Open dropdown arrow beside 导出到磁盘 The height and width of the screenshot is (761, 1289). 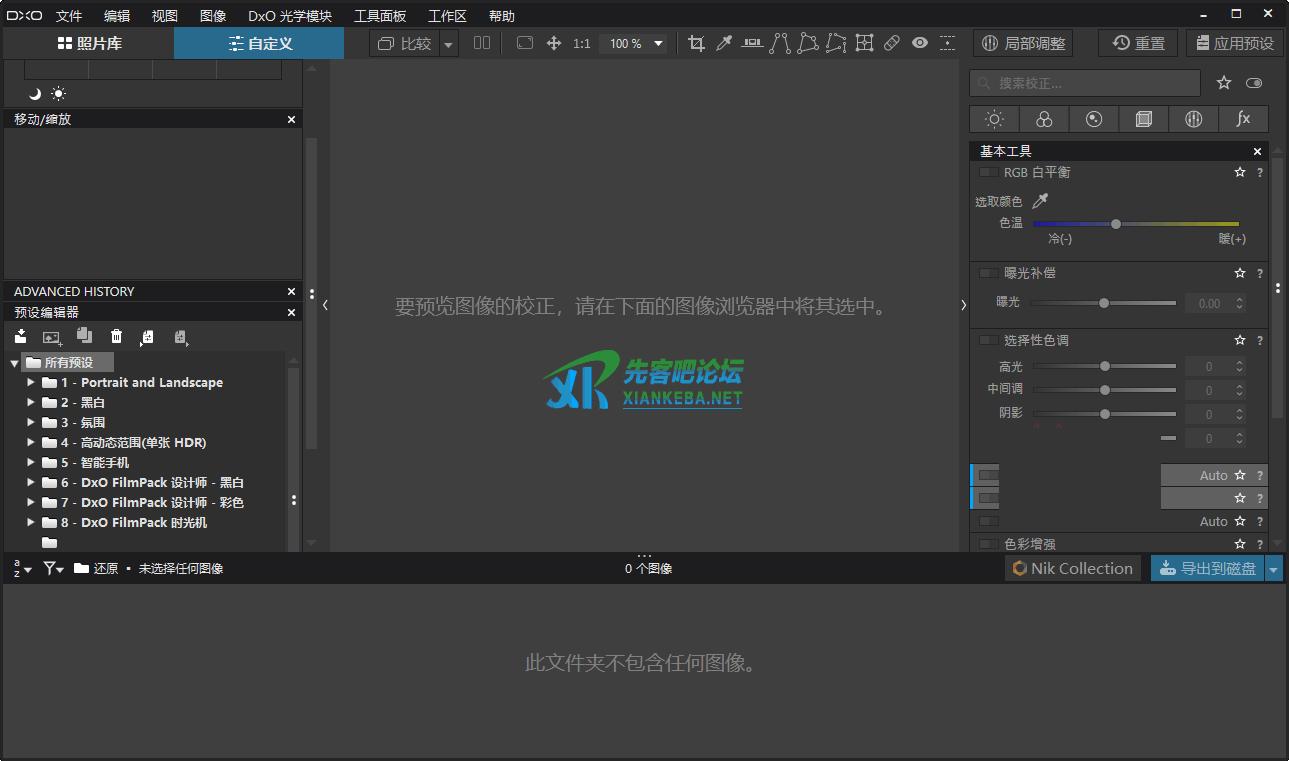(1273, 569)
